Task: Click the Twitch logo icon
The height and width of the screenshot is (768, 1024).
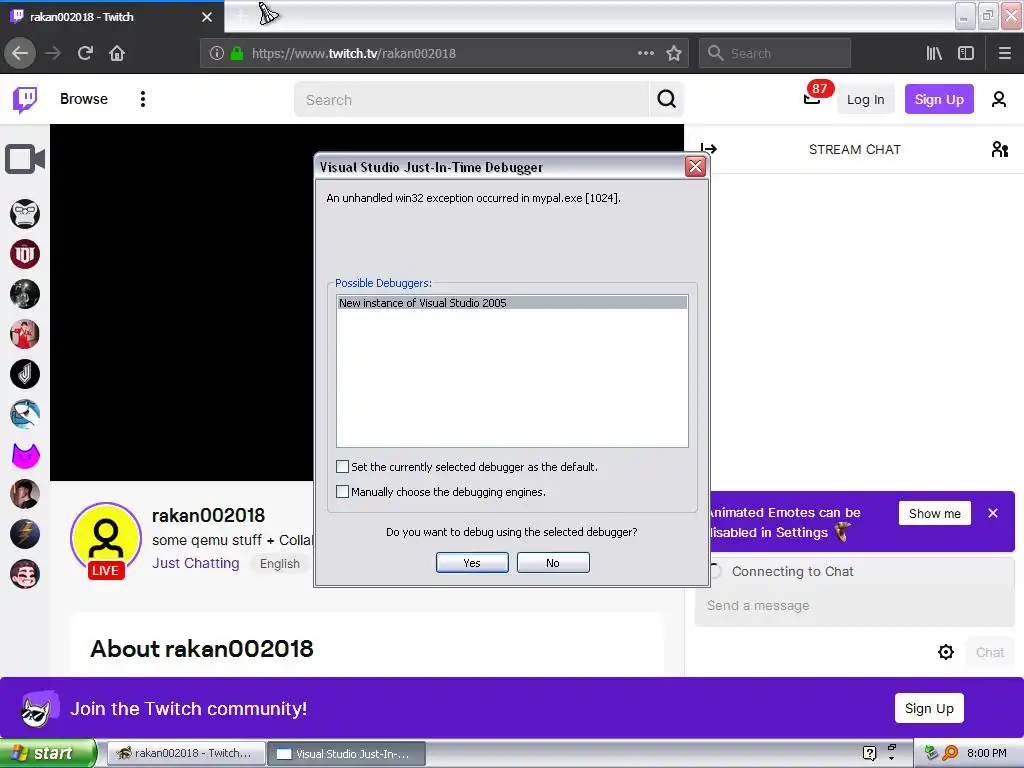Action: click(25, 99)
